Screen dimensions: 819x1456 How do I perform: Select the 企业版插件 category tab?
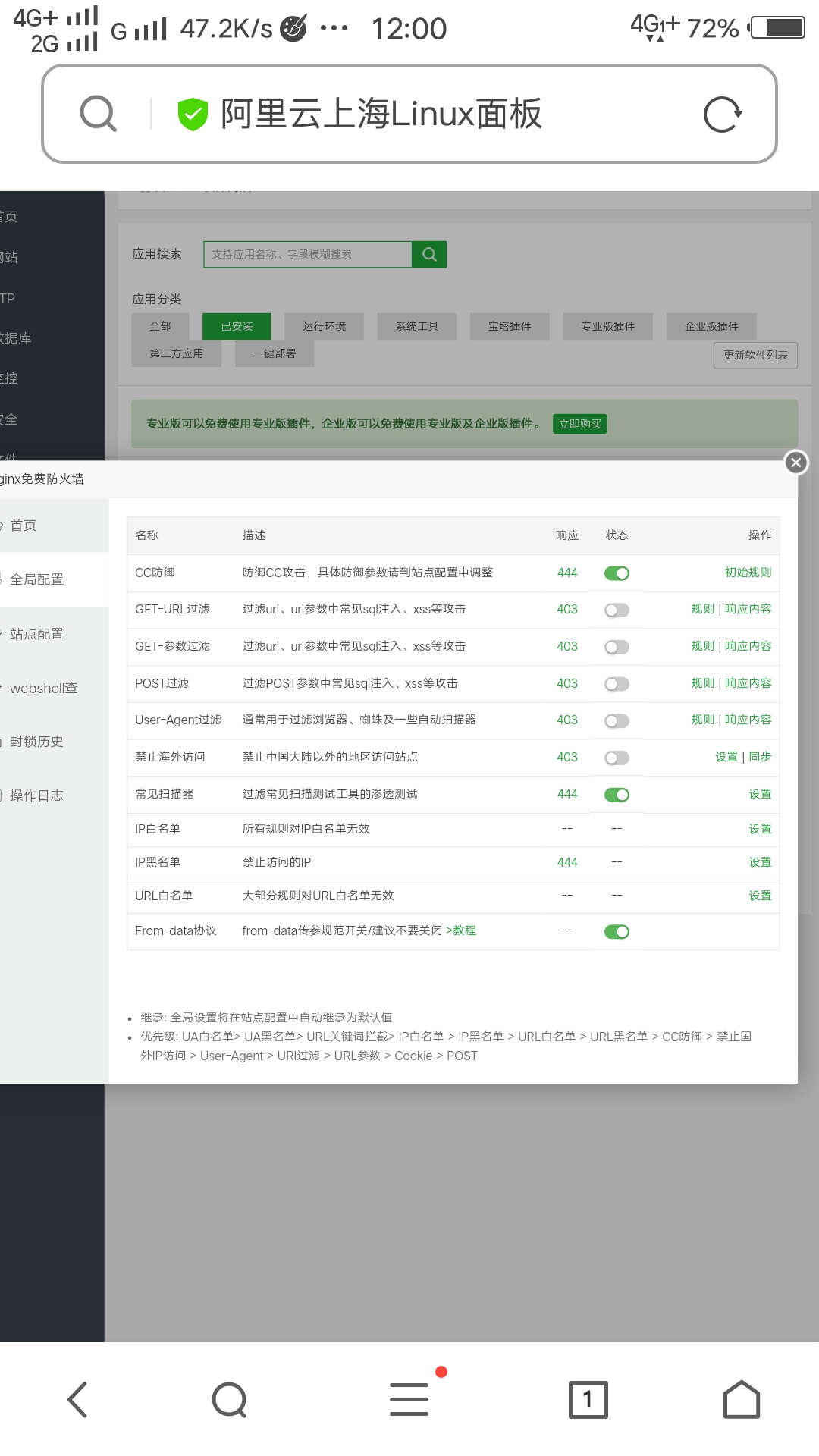point(711,326)
